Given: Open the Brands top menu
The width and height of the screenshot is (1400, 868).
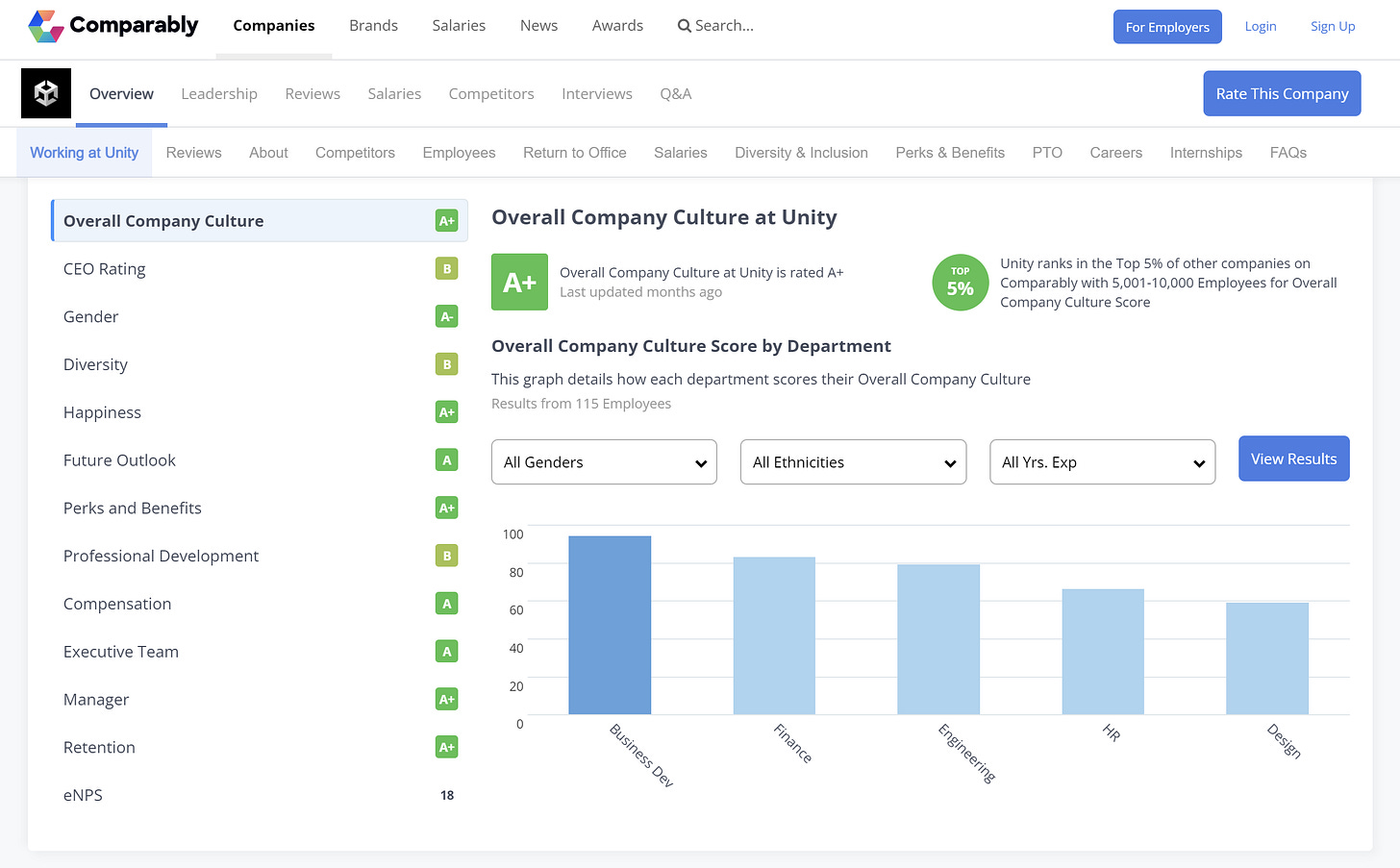Looking at the screenshot, I should [x=373, y=26].
